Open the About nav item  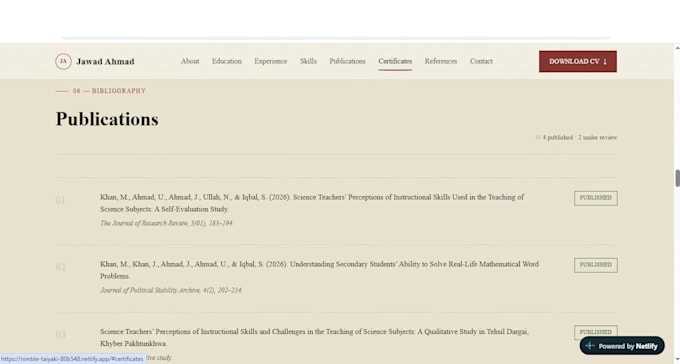190,61
